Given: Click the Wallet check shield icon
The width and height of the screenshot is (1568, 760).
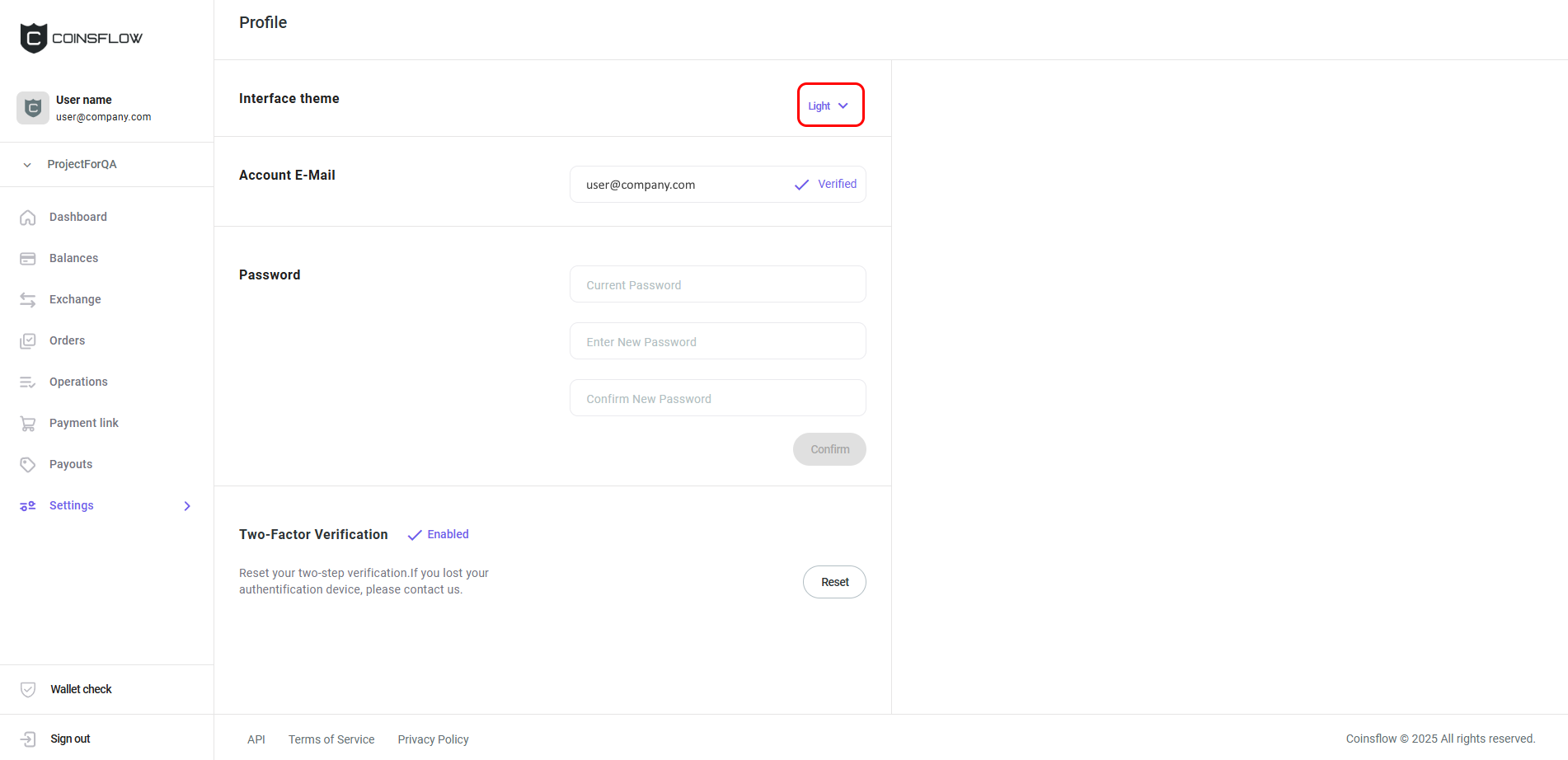Looking at the screenshot, I should [28, 690].
